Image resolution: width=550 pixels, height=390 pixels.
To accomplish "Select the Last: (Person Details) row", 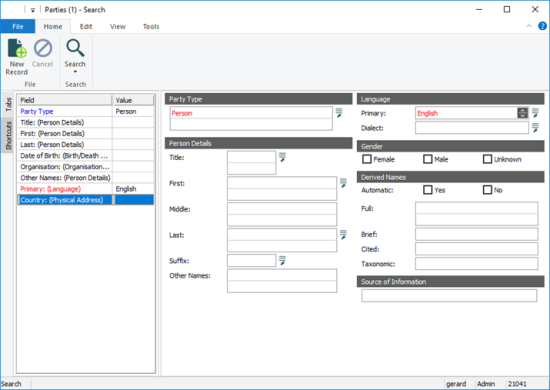I will tap(86, 144).
